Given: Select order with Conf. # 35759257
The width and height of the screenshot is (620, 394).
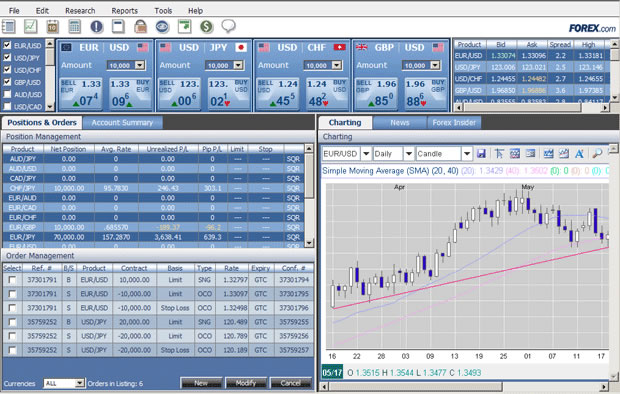Looking at the screenshot, I should [x=12, y=350].
